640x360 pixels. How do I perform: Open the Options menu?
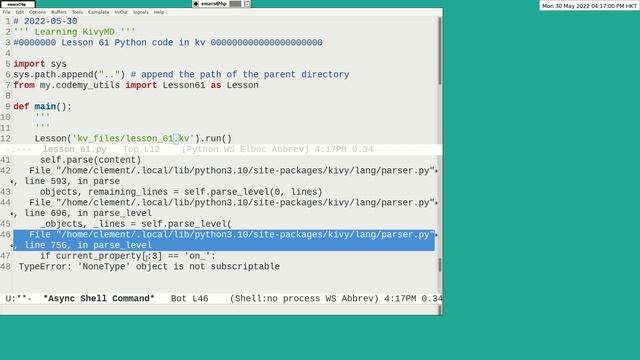37,12
